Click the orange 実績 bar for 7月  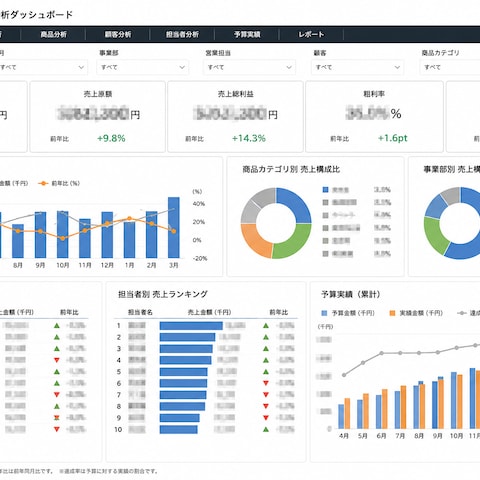click(x=403, y=407)
